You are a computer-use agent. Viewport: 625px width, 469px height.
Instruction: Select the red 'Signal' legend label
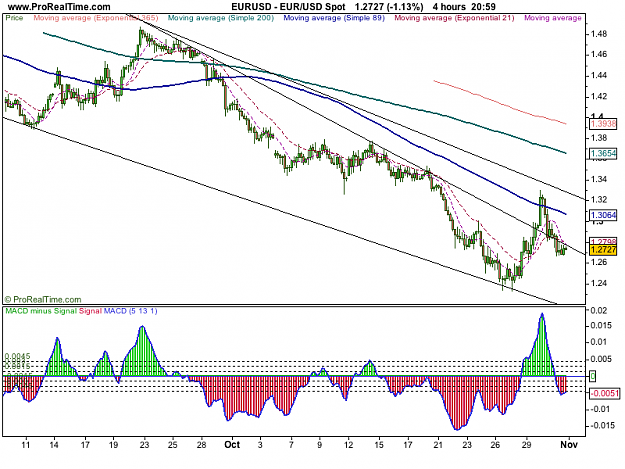pos(90,311)
